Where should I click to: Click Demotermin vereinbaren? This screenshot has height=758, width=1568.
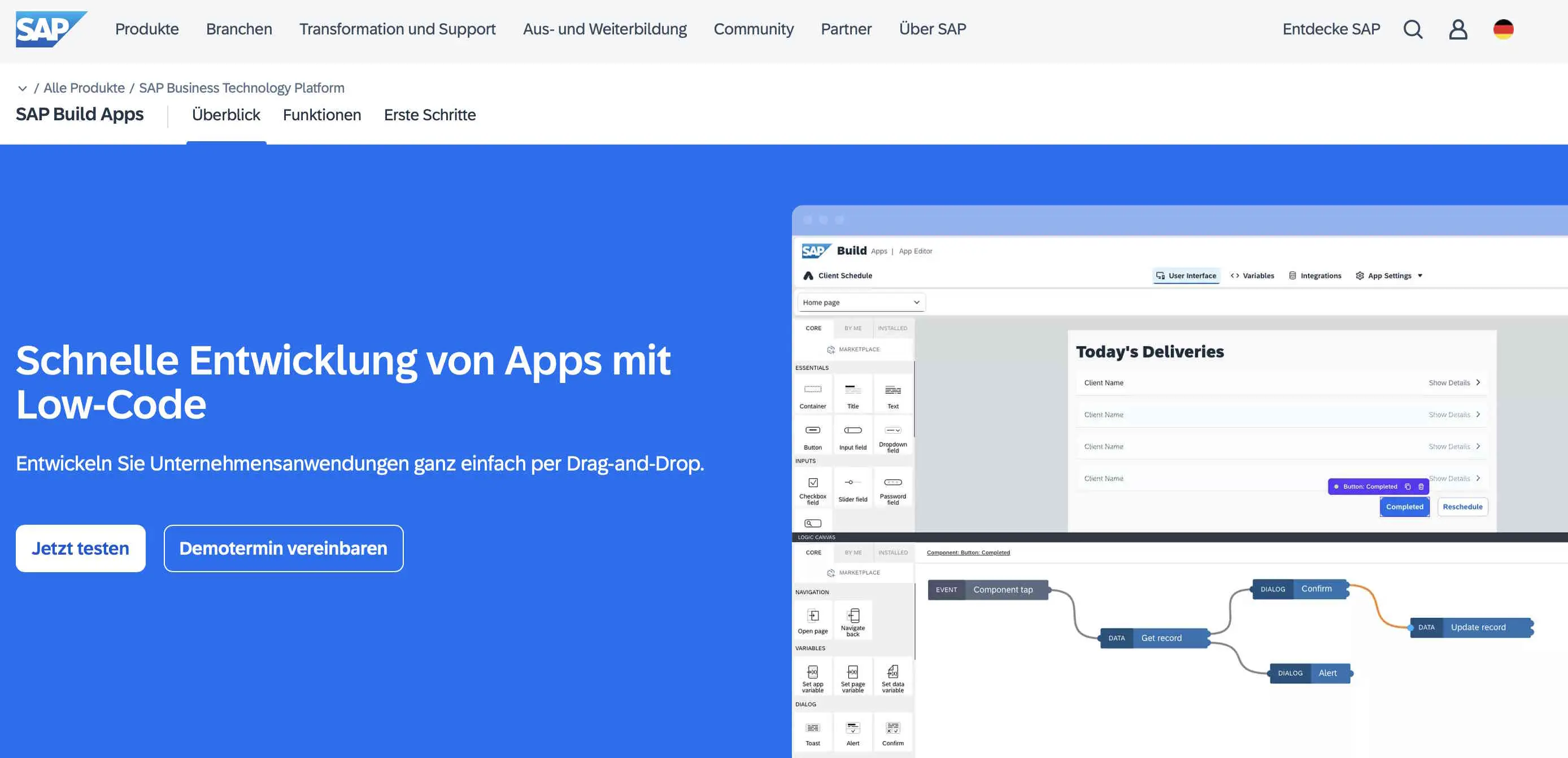(283, 548)
